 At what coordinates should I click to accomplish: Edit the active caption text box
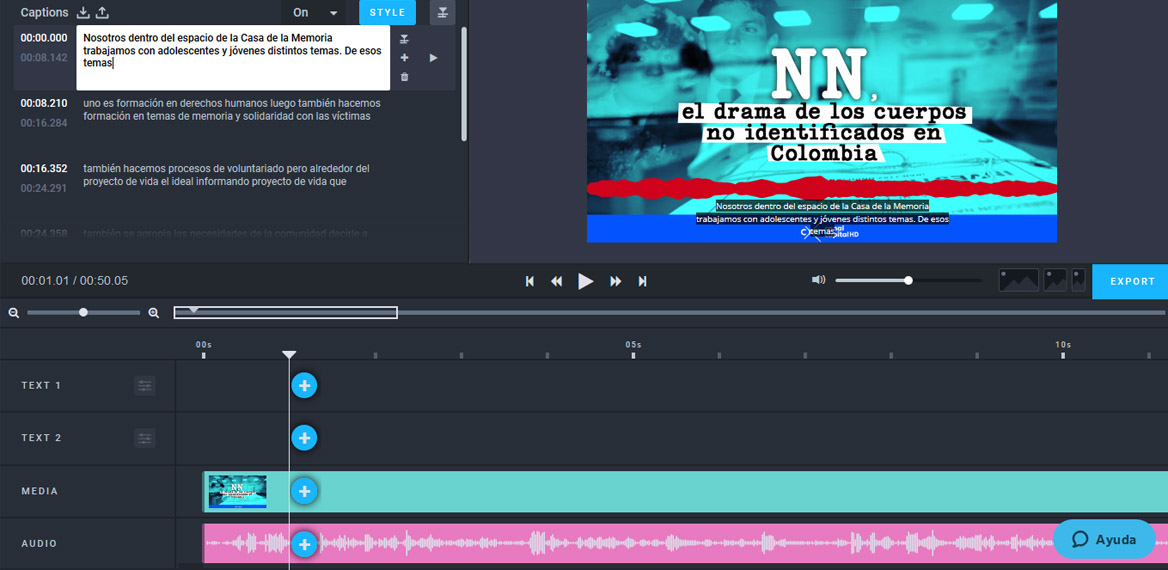pyautogui.click(x=233, y=57)
